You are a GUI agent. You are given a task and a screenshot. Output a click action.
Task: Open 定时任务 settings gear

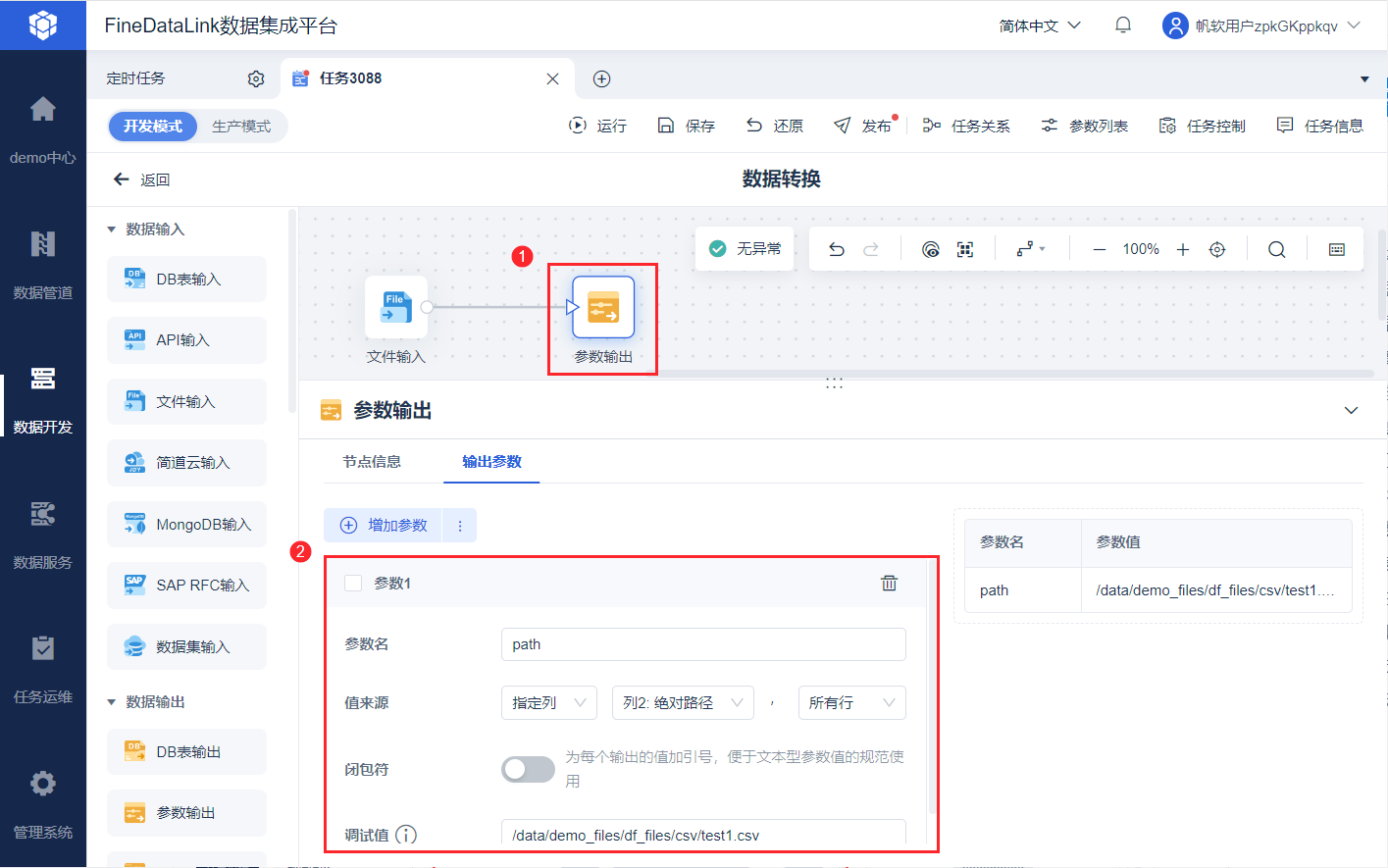click(256, 78)
